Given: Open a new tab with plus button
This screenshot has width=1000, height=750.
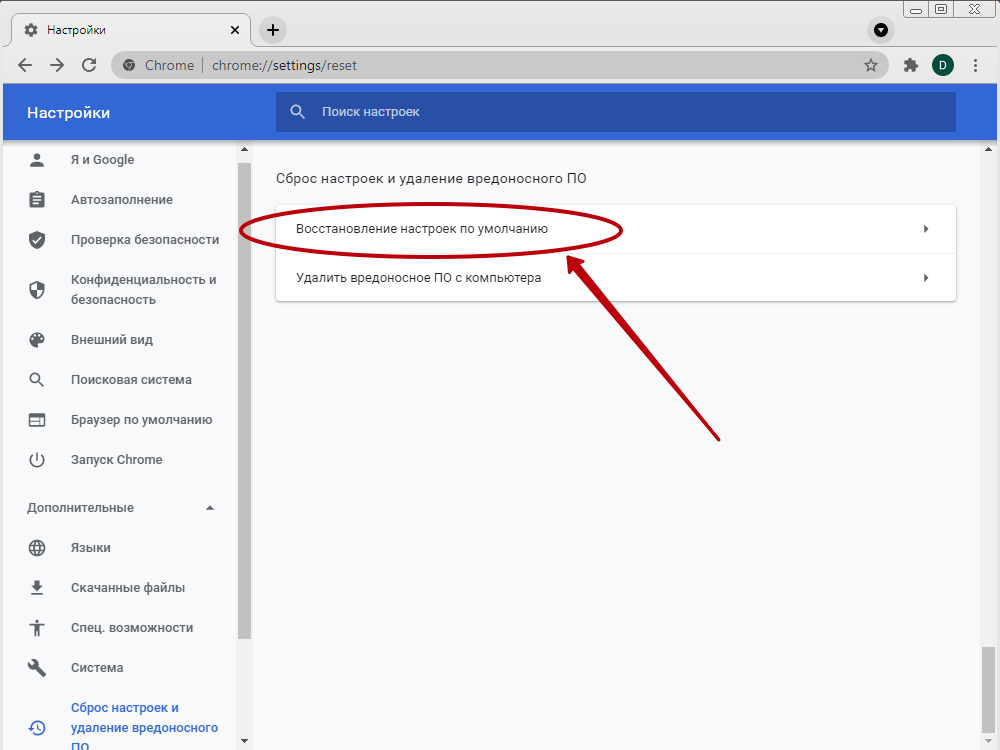Looking at the screenshot, I should point(273,30).
